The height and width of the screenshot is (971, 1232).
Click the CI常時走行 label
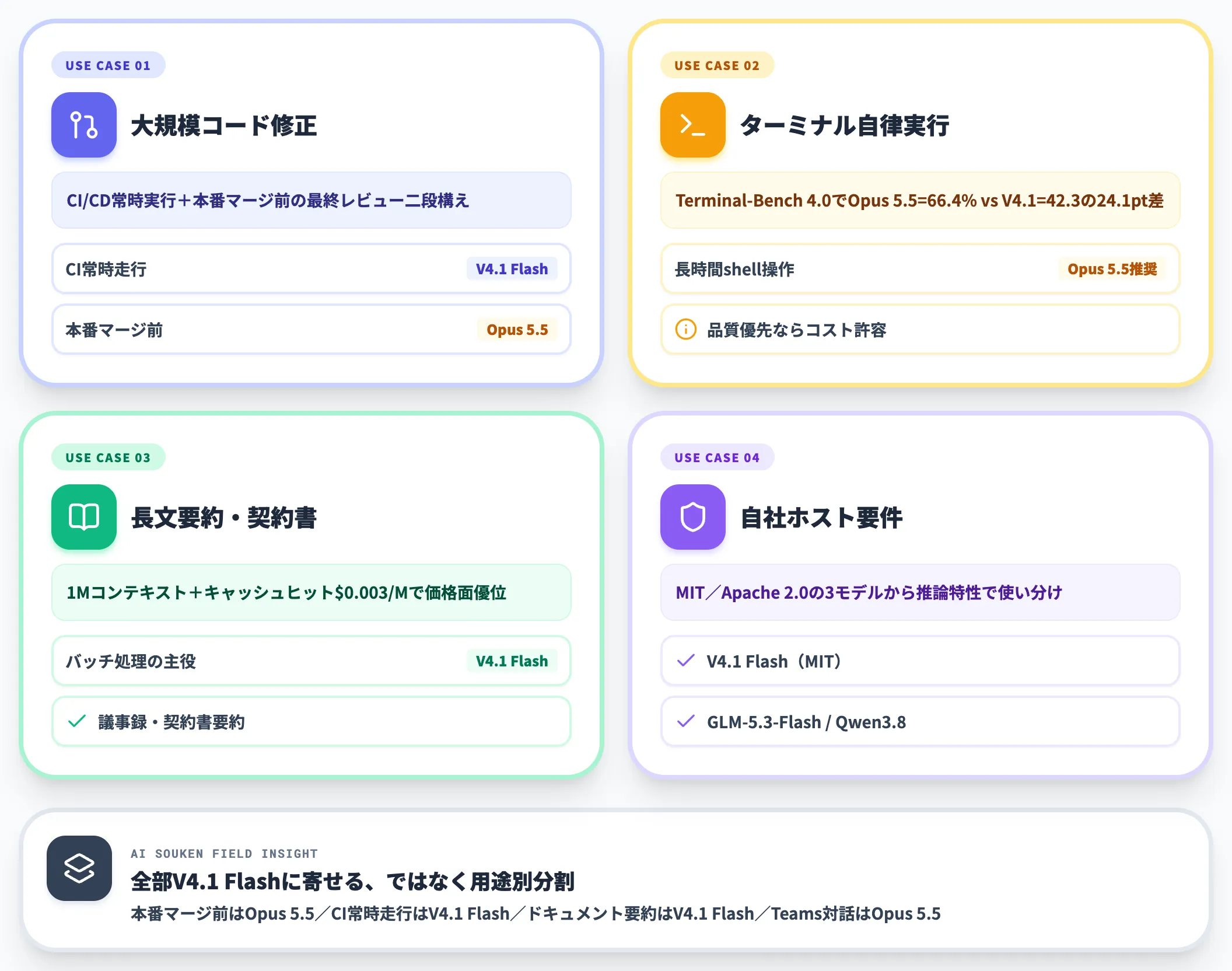pos(106,270)
